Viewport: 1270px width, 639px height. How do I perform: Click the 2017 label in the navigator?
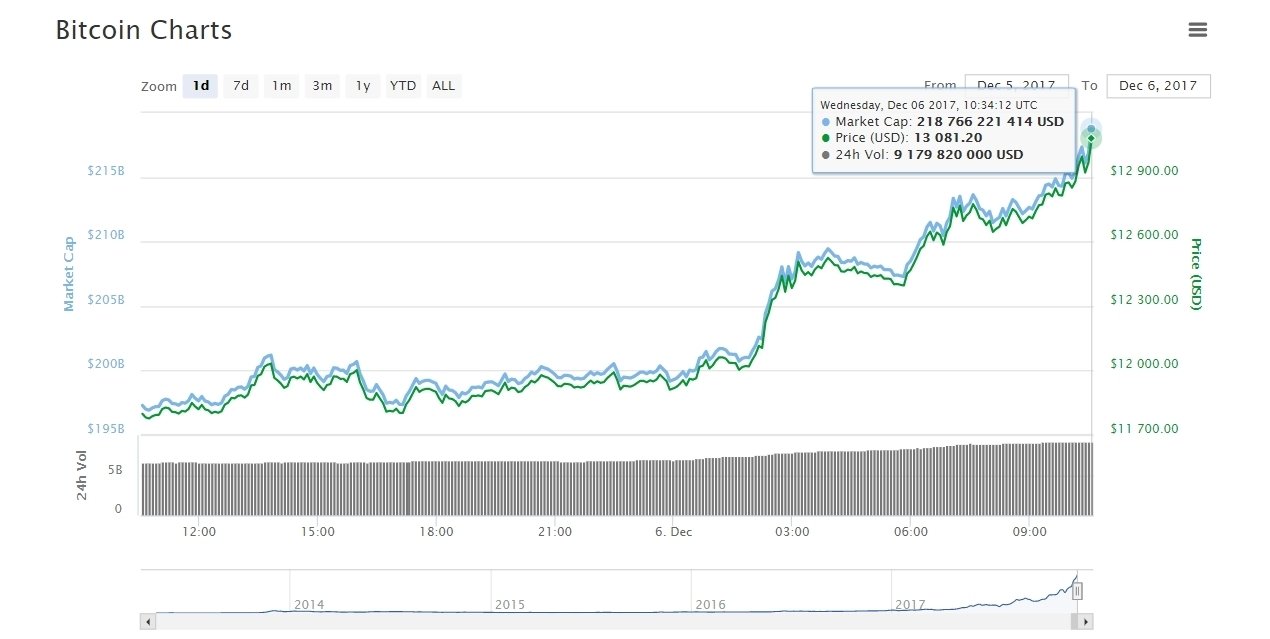point(910,605)
